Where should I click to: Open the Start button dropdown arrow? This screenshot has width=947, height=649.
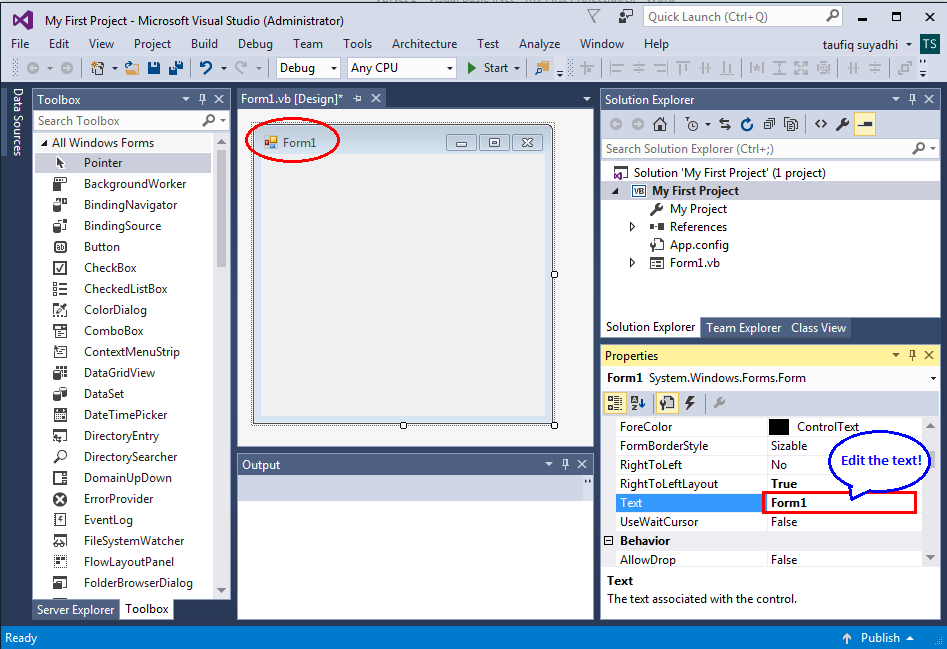pyautogui.click(x=517, y=68)
